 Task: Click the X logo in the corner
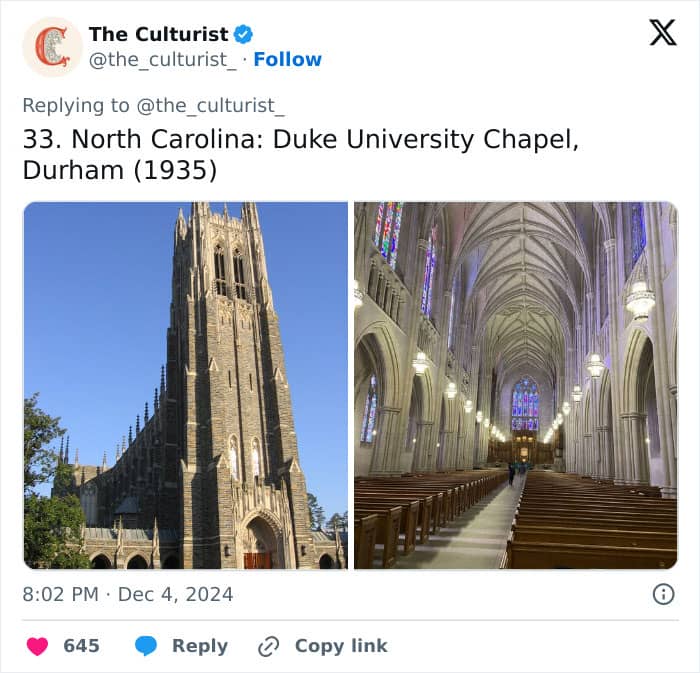click(x=662, y=33)
